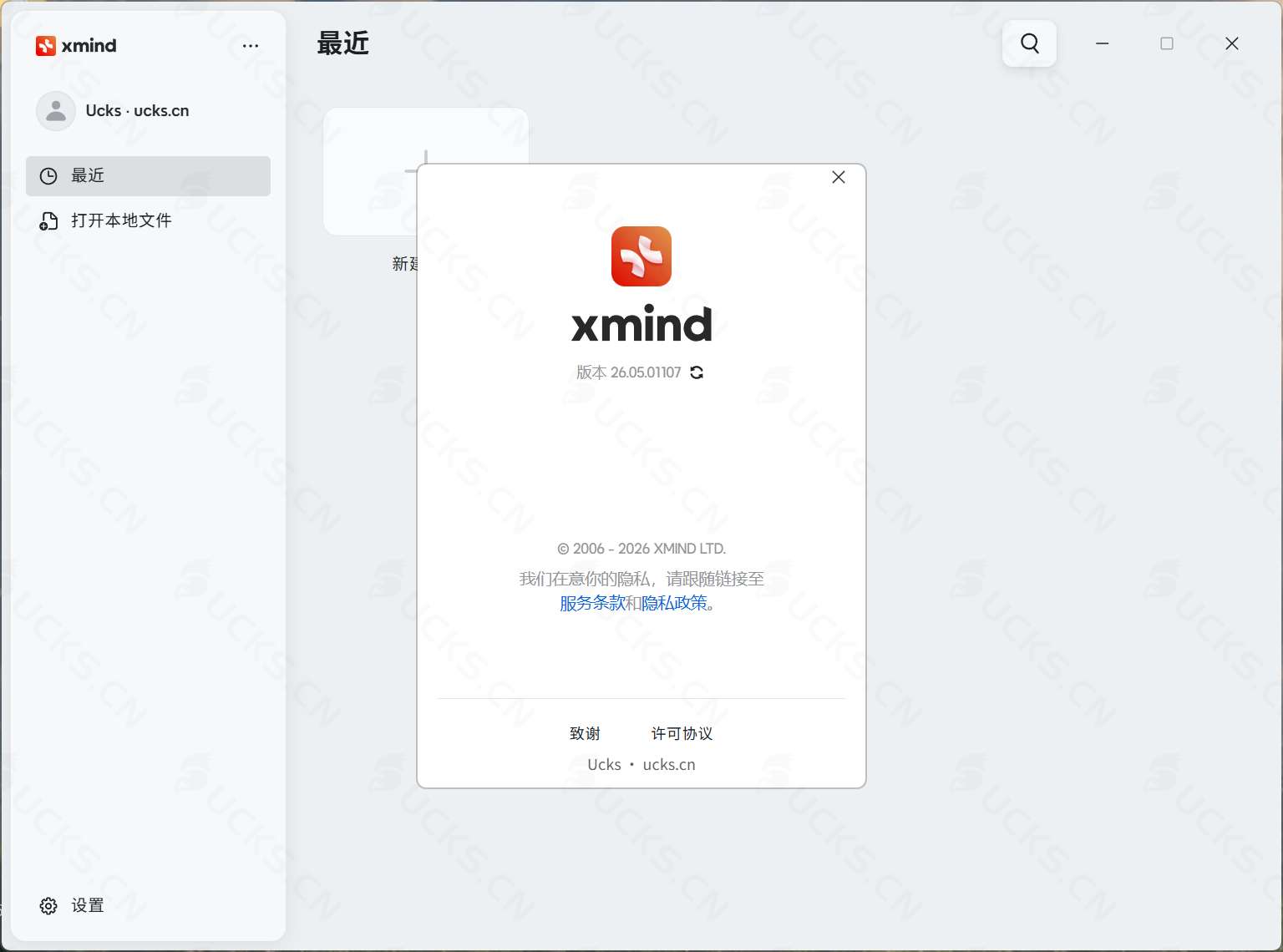Viewport: 1283px width, 952px height.
Task: Close the xmind main window
Action: (1232, 43)
